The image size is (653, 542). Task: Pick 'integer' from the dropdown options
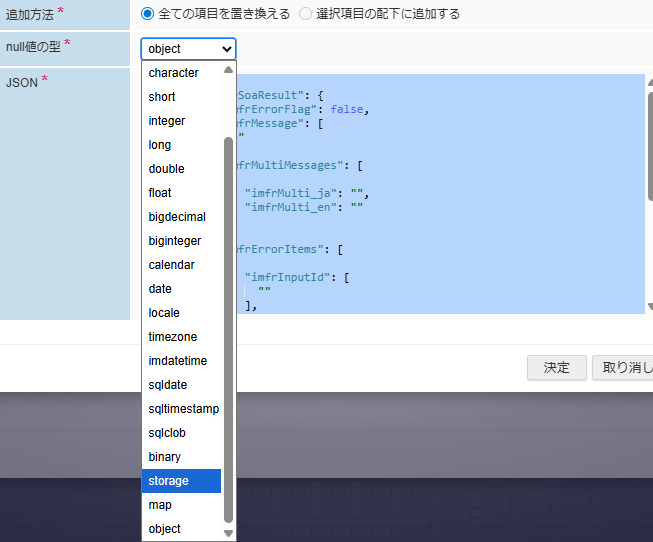click(180, 121)
